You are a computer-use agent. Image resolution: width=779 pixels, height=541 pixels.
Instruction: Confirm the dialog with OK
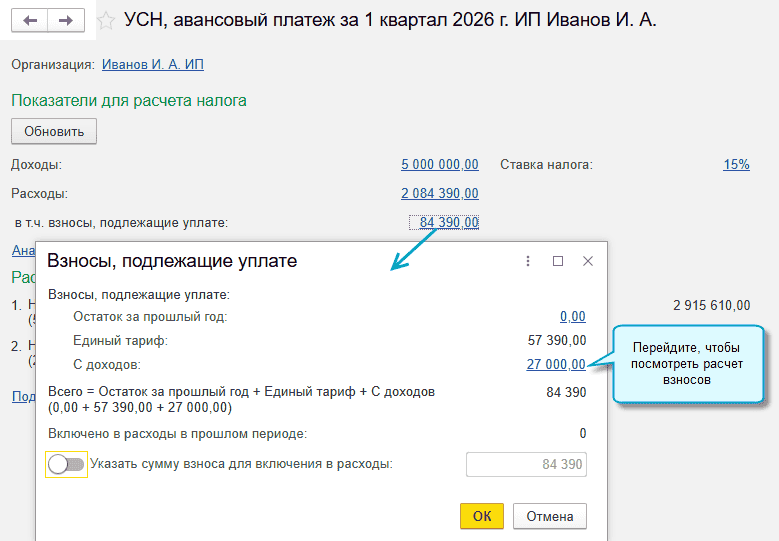click(x=482, y=516)
